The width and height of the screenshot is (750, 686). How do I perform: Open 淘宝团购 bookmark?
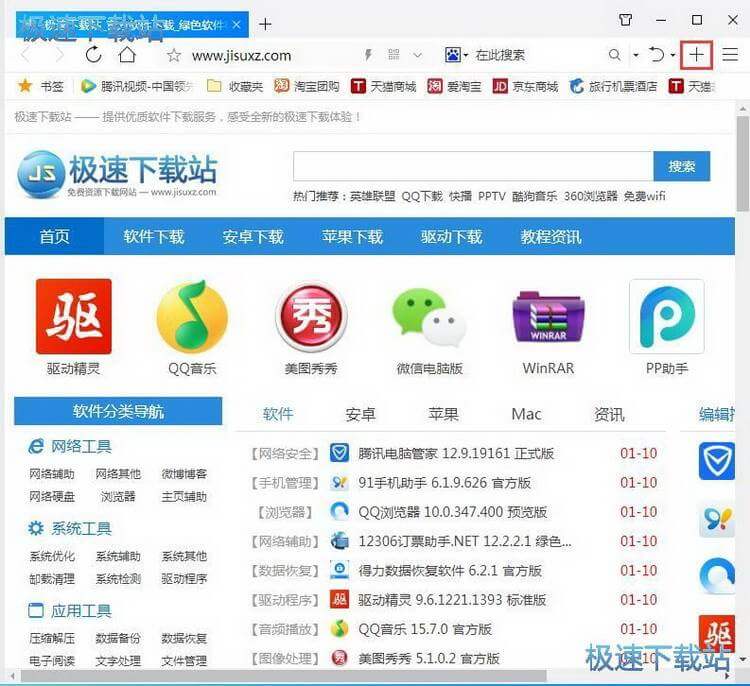point(307,87)
